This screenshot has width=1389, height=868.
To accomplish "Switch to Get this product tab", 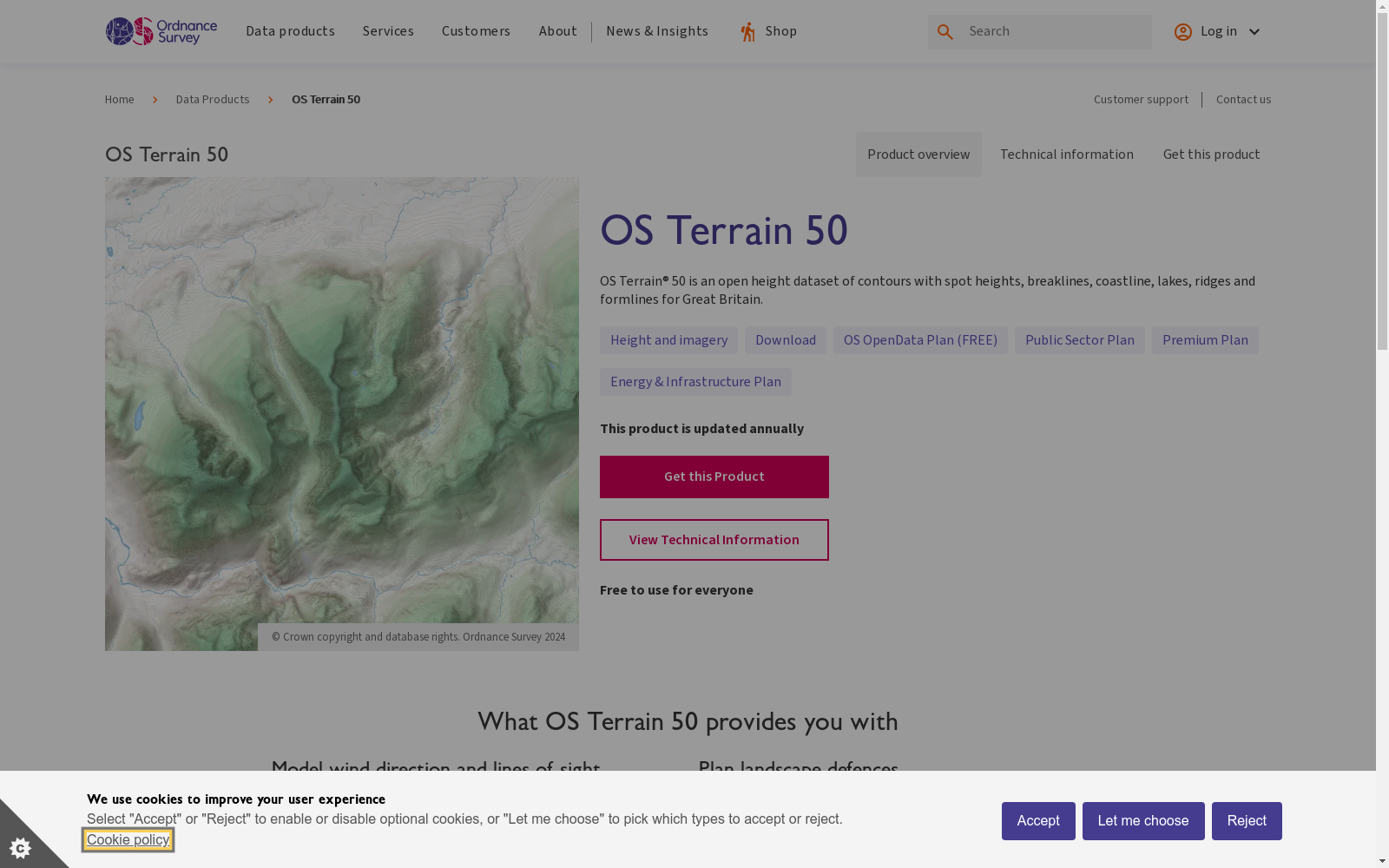I will tap(1211, 155).
